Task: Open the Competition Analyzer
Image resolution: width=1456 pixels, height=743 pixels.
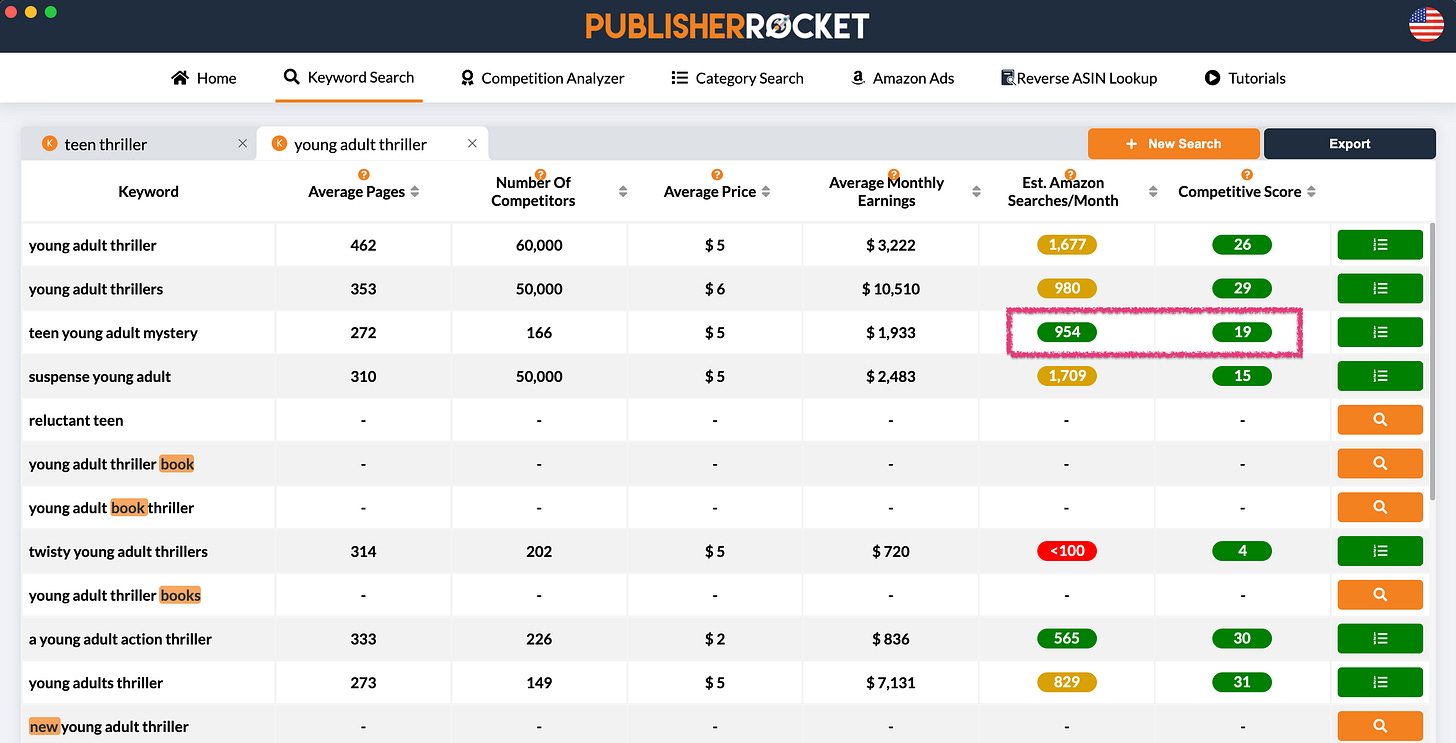Action: tap(542, 78)
